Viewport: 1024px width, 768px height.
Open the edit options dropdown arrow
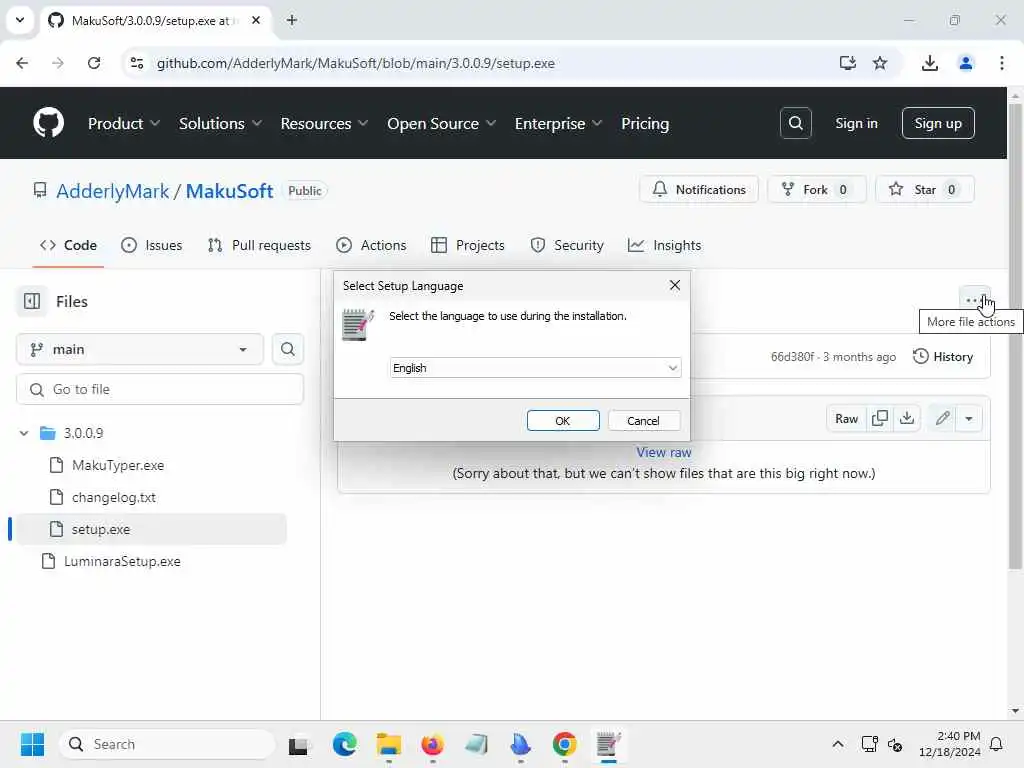click(x=969, y=419)
